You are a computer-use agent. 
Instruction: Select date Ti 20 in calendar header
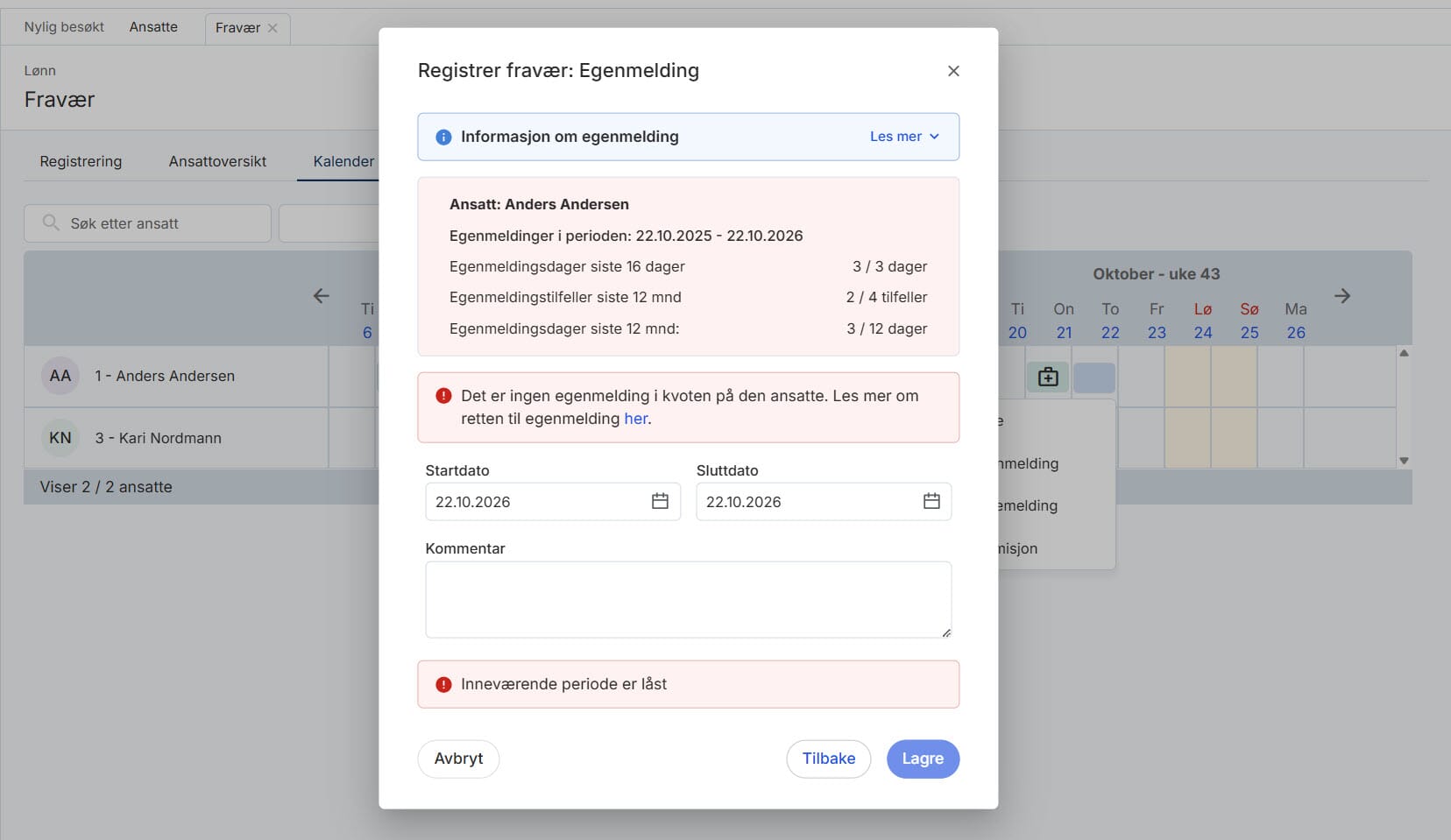tap(1017, 321)
